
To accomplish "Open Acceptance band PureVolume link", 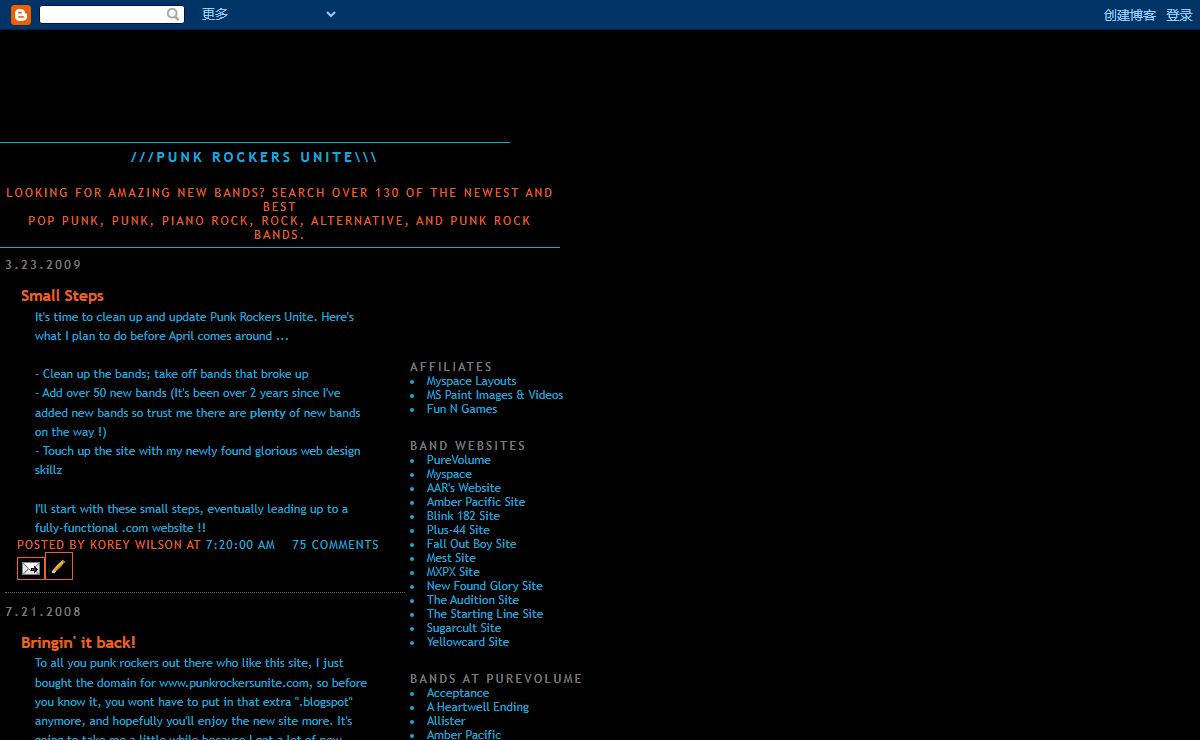I will click(x=458, y=693).
